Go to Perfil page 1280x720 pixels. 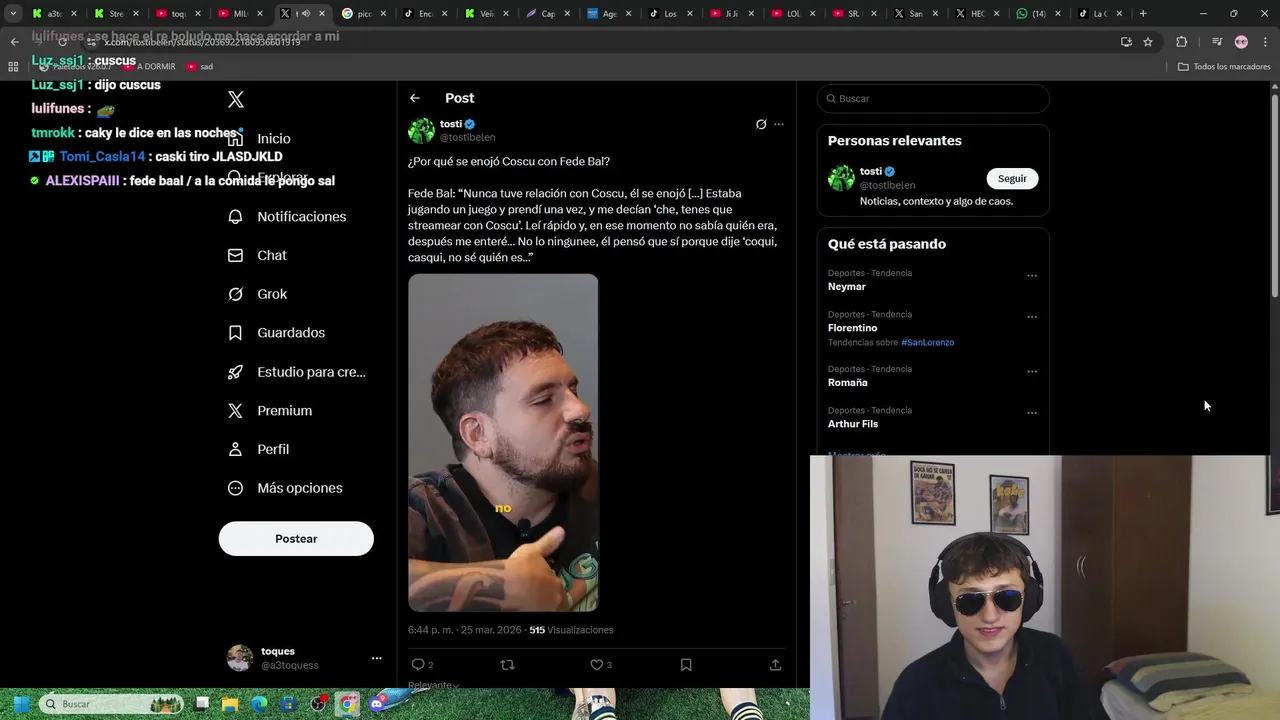(258, 449)
